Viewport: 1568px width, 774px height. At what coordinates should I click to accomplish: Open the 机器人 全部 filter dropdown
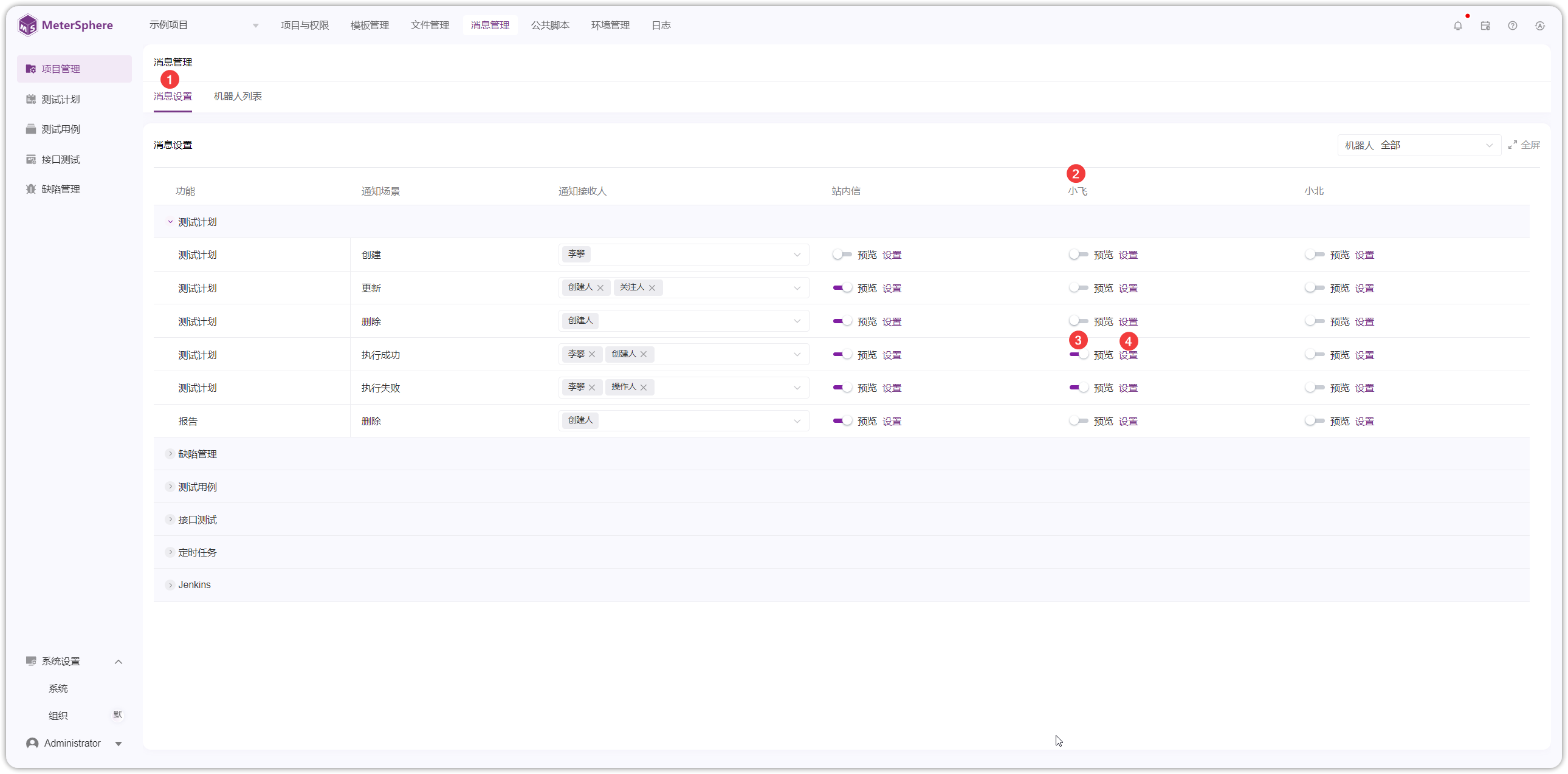click(x=1418, y=145)
